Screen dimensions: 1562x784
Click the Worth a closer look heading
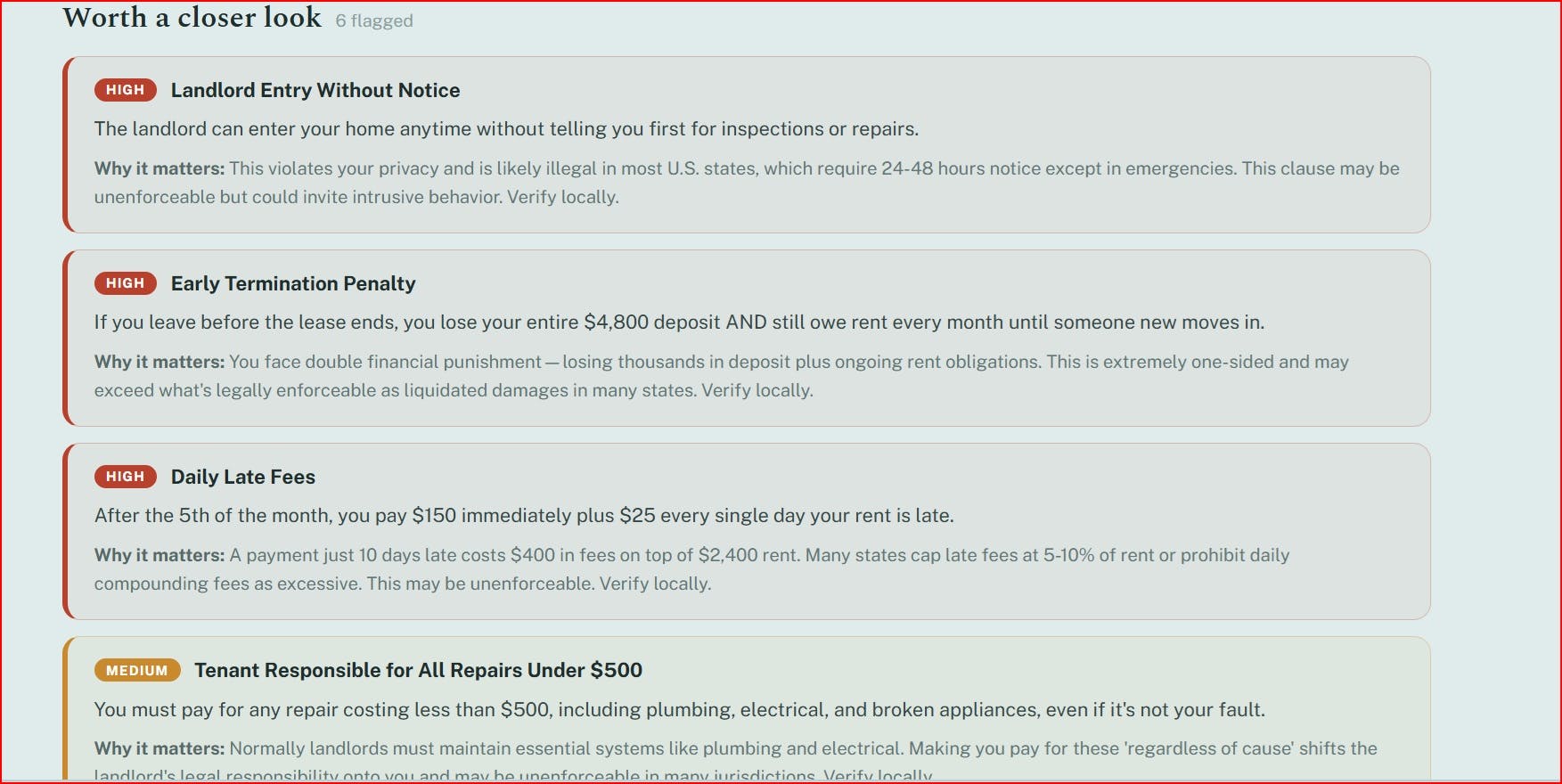tap(192, 17)
